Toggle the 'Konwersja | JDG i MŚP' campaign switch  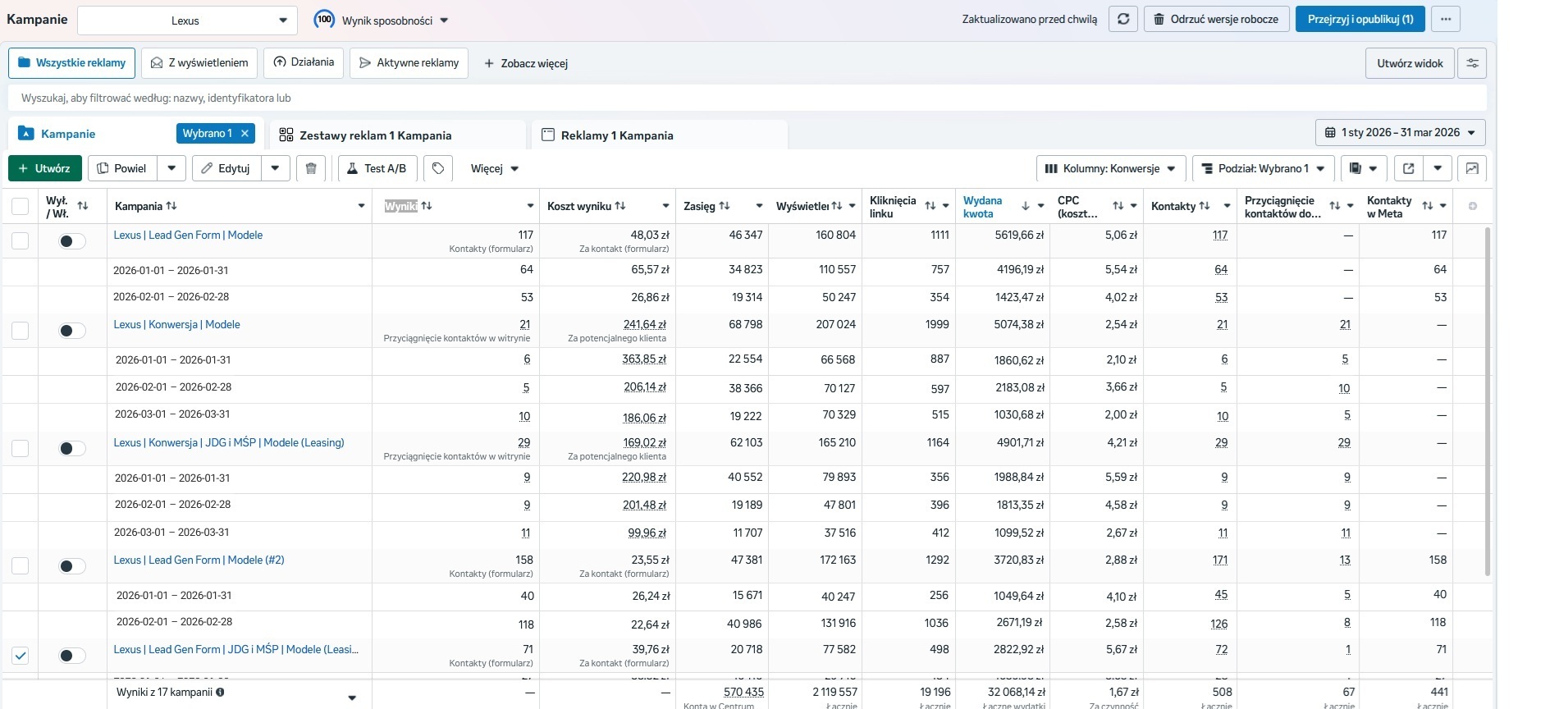(x=72, y=448)
